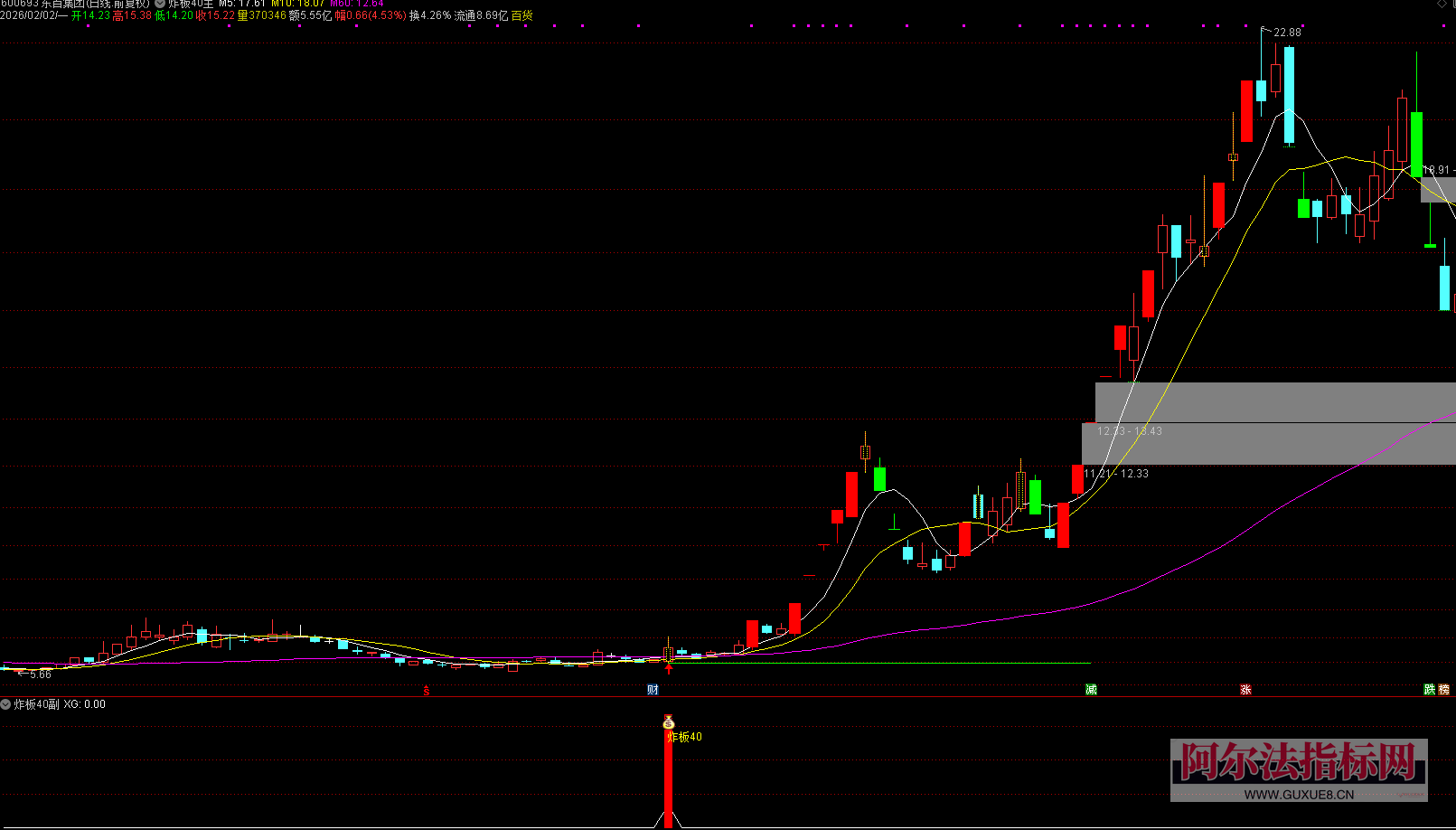Click the 财 financial marker icon
Image resolution: width=1456 pixels, height=830 pixels.
click(653, 690)
